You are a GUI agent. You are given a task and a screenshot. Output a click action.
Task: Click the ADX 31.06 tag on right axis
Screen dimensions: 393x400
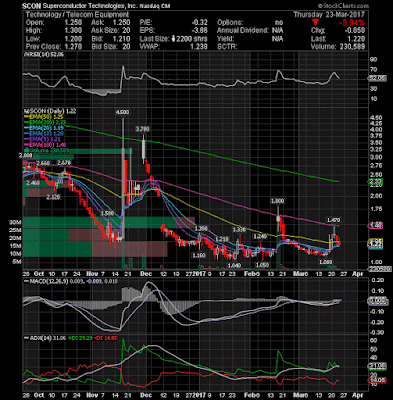tap(377, 366)
